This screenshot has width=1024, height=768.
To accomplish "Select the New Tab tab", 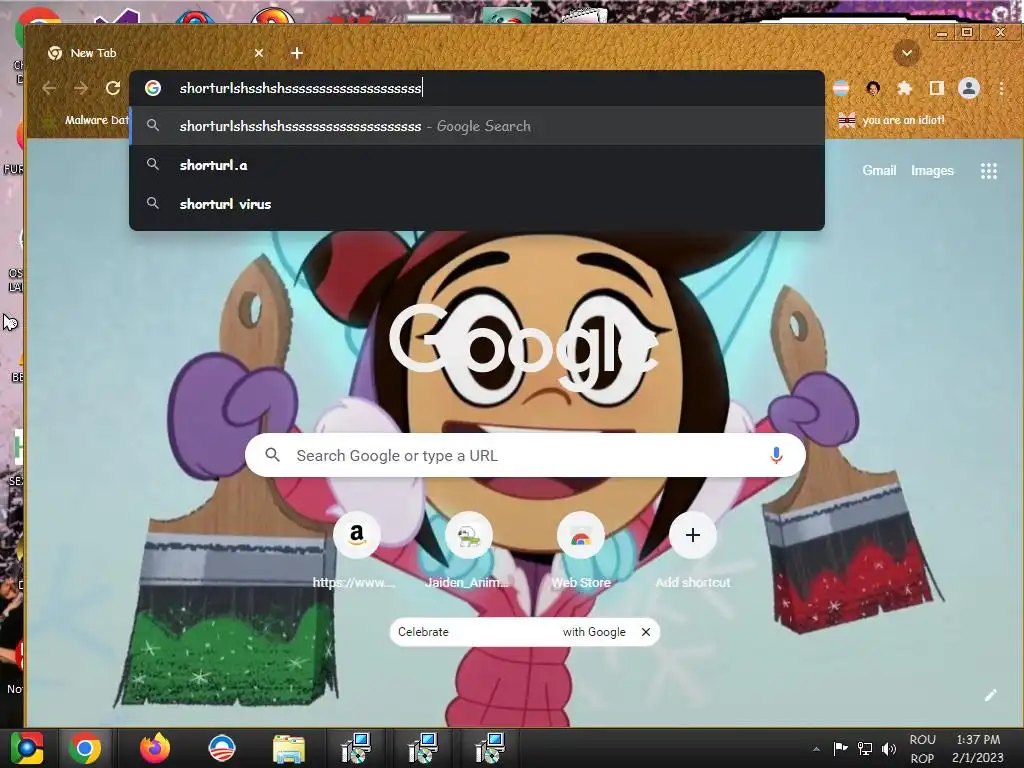I will coord(157,53).
